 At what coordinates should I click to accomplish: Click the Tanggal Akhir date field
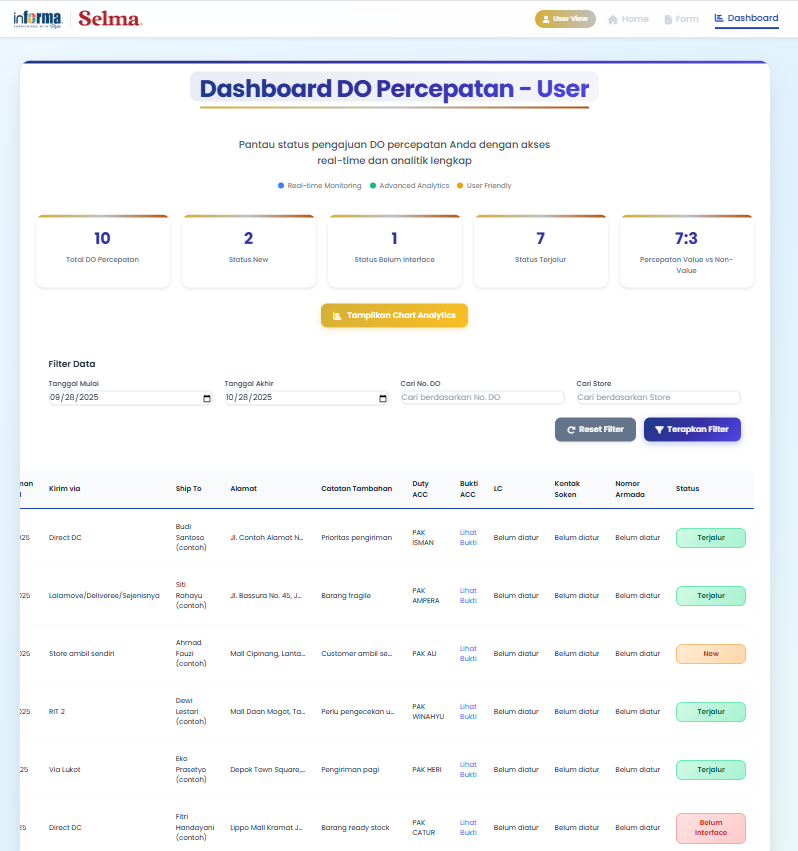[x=306, y=398]
